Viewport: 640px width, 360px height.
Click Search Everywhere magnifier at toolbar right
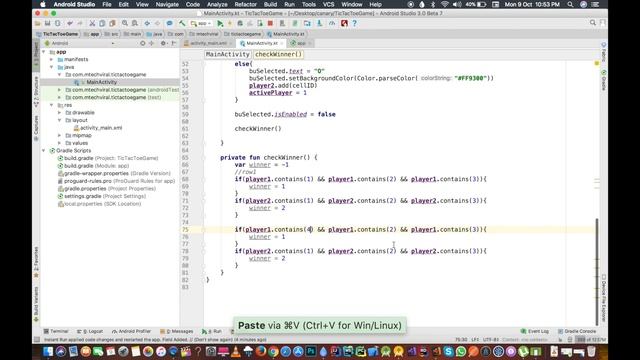pyautogui.click(x=593, y=23)
